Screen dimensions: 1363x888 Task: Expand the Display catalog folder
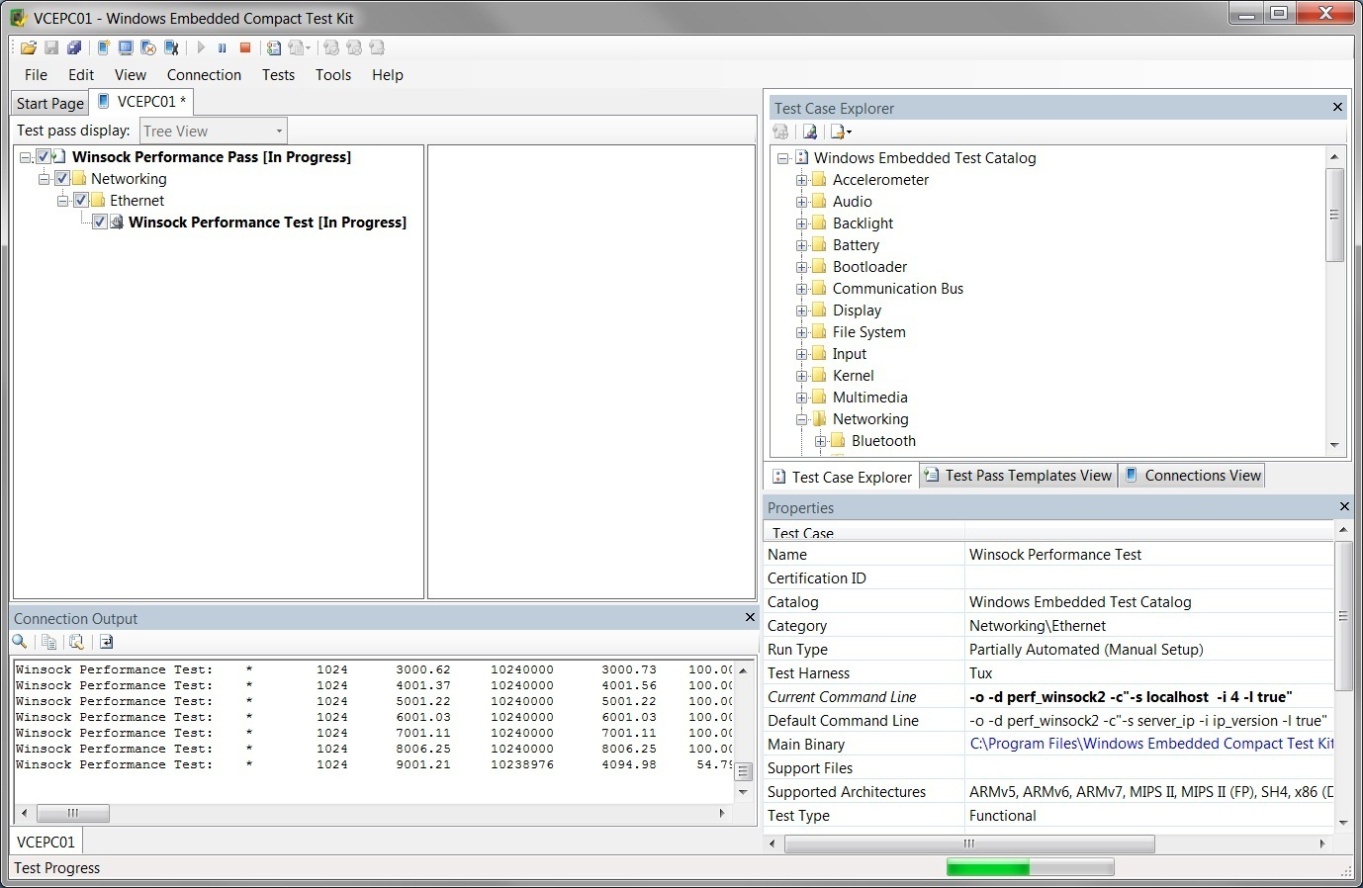(802, 311)
